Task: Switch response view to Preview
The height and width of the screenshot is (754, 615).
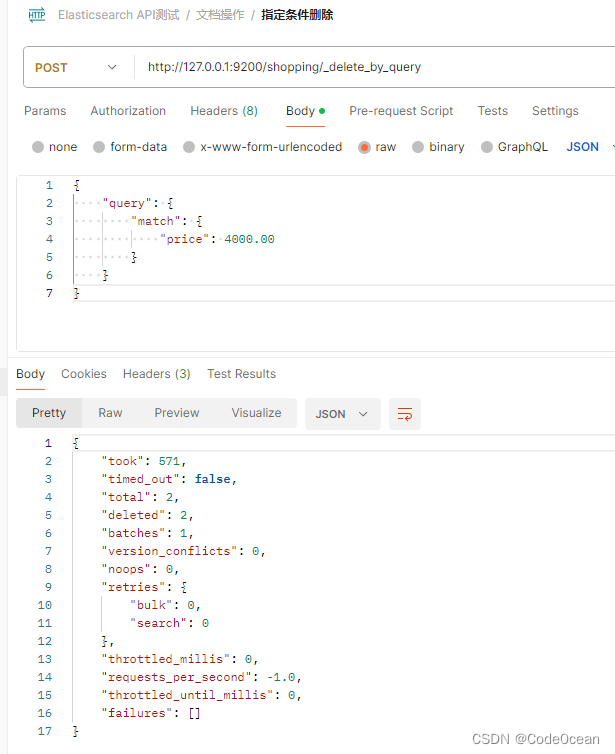Action: click(x=177, y=413)
